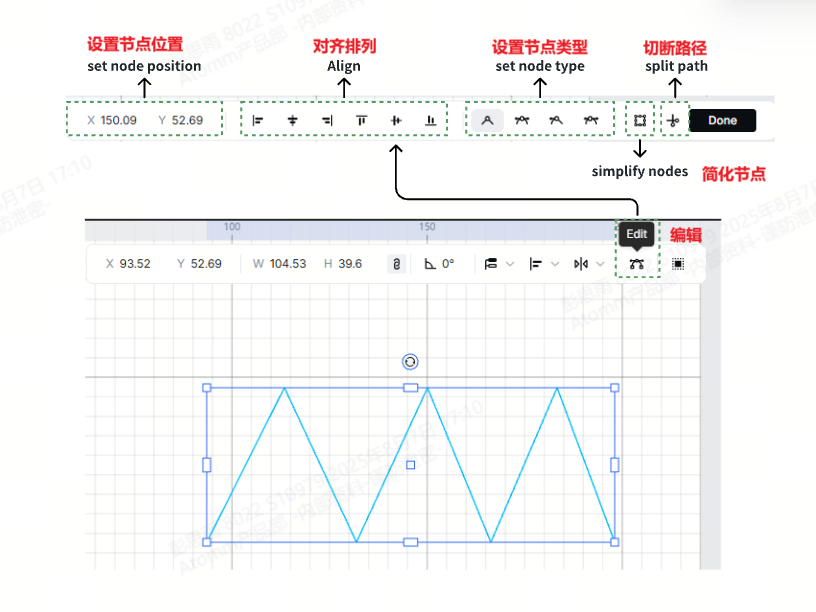The width and height of the screenshot is (816, 612).
Task: Click the simplify nodes icon
Action: click(640, 120)
